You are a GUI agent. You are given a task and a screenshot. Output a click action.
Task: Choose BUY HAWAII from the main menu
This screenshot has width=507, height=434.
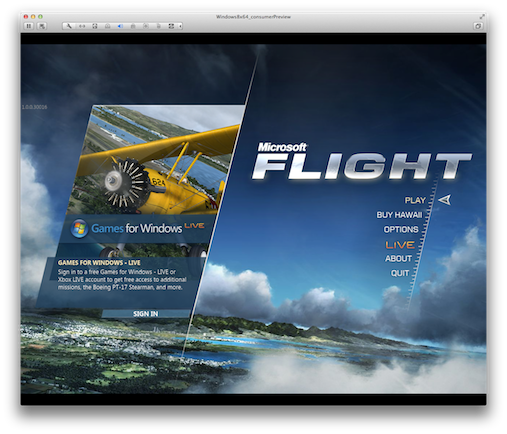tap(399, 215)
